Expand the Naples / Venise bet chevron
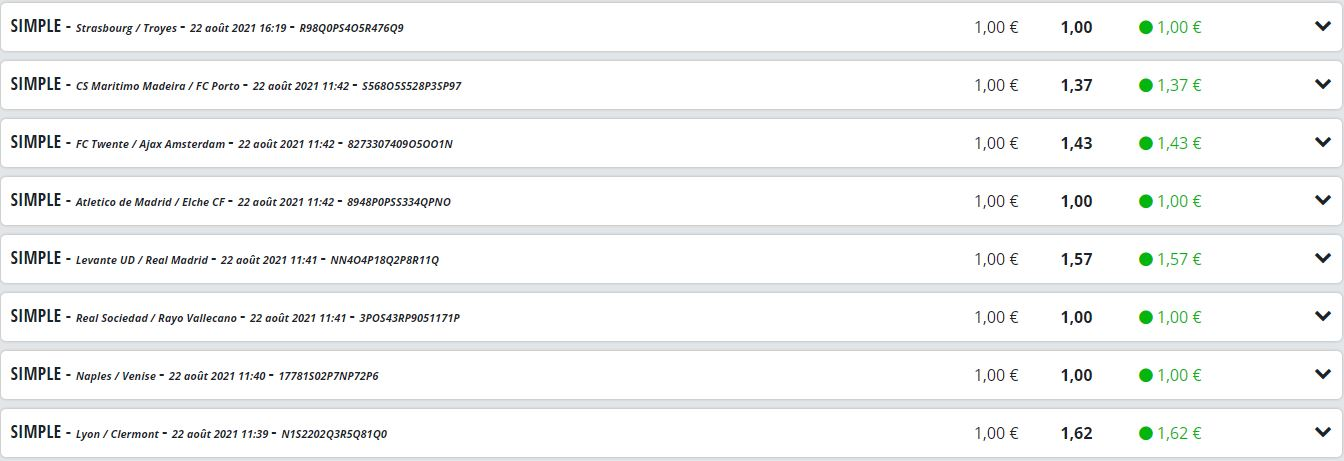Screen dimensions: 1344x461 tap(1322, 375)
